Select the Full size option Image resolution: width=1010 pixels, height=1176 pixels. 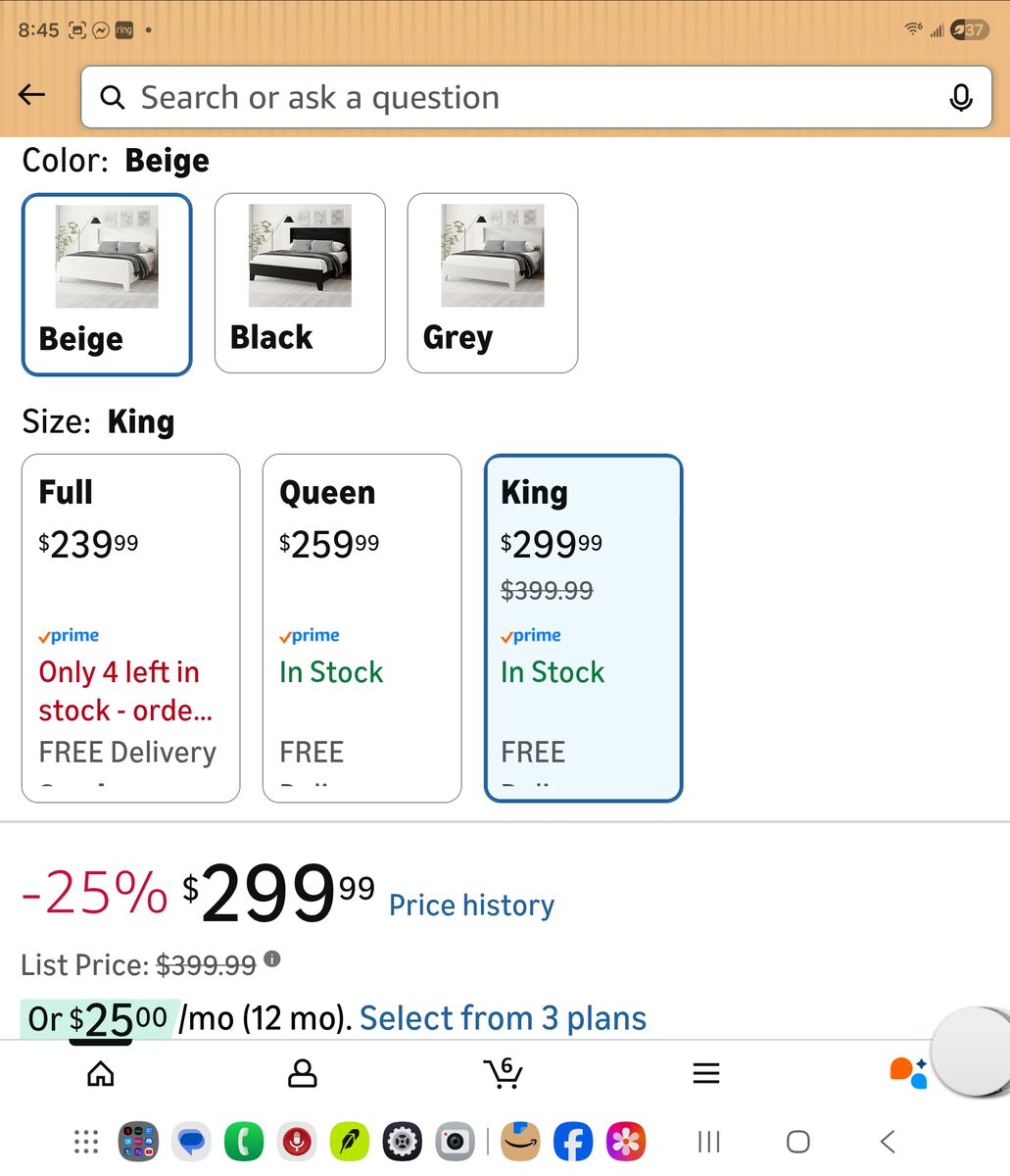[130, 627]
